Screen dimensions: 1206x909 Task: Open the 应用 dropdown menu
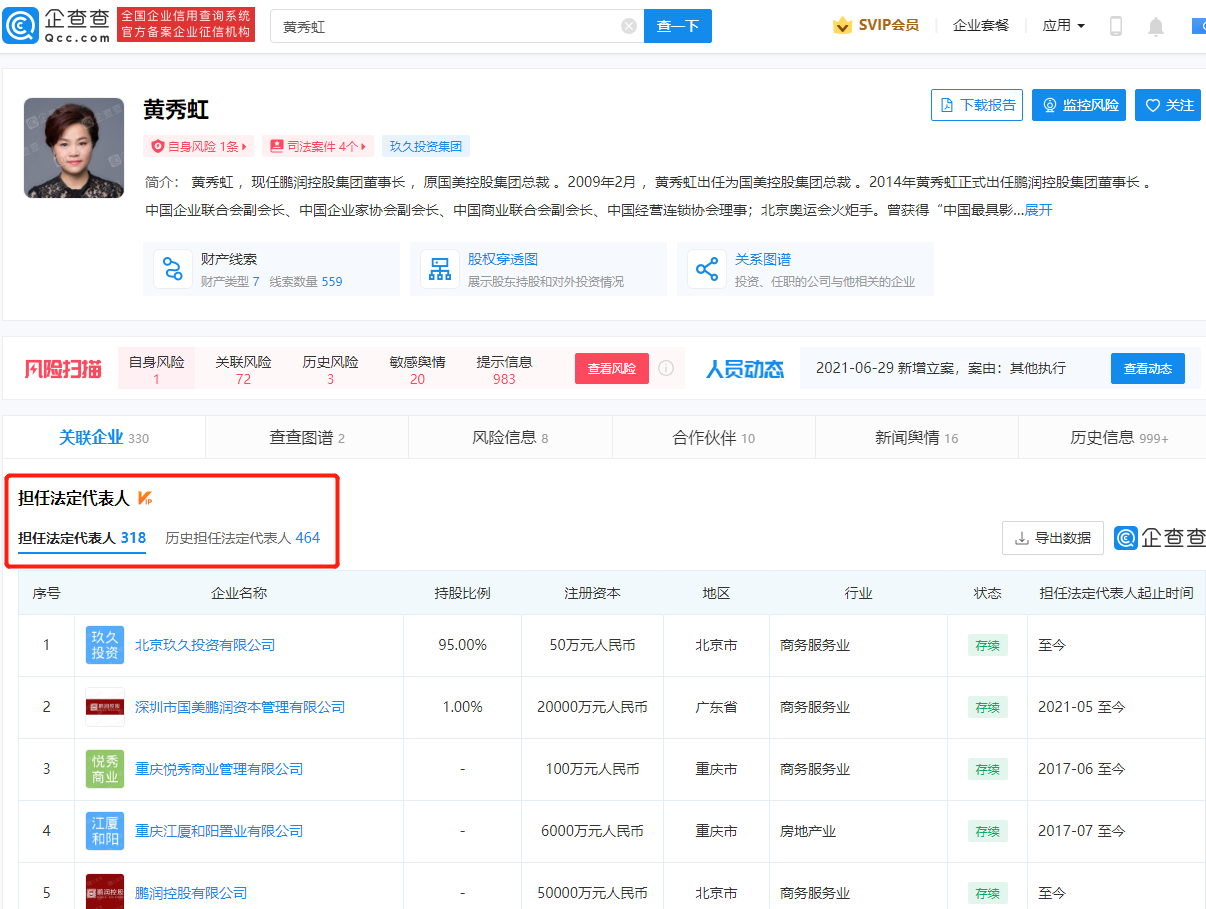click(1063, 26)
